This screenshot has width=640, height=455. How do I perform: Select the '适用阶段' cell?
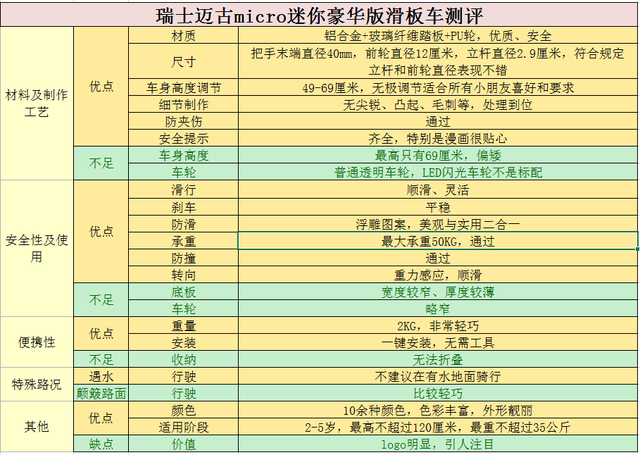coord(183,427)
